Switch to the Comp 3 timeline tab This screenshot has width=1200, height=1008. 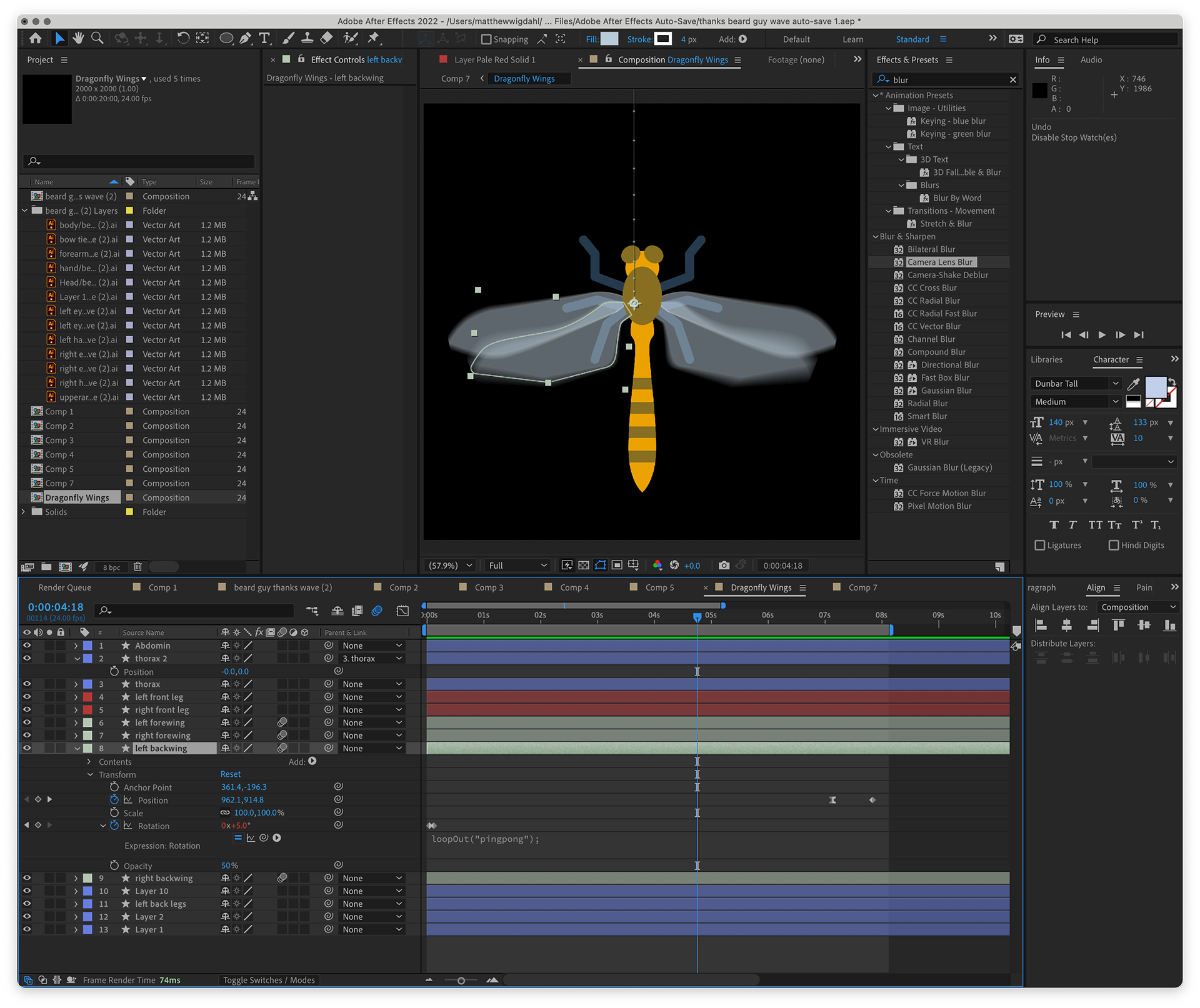pyautogui.click(x=488, y=587)
